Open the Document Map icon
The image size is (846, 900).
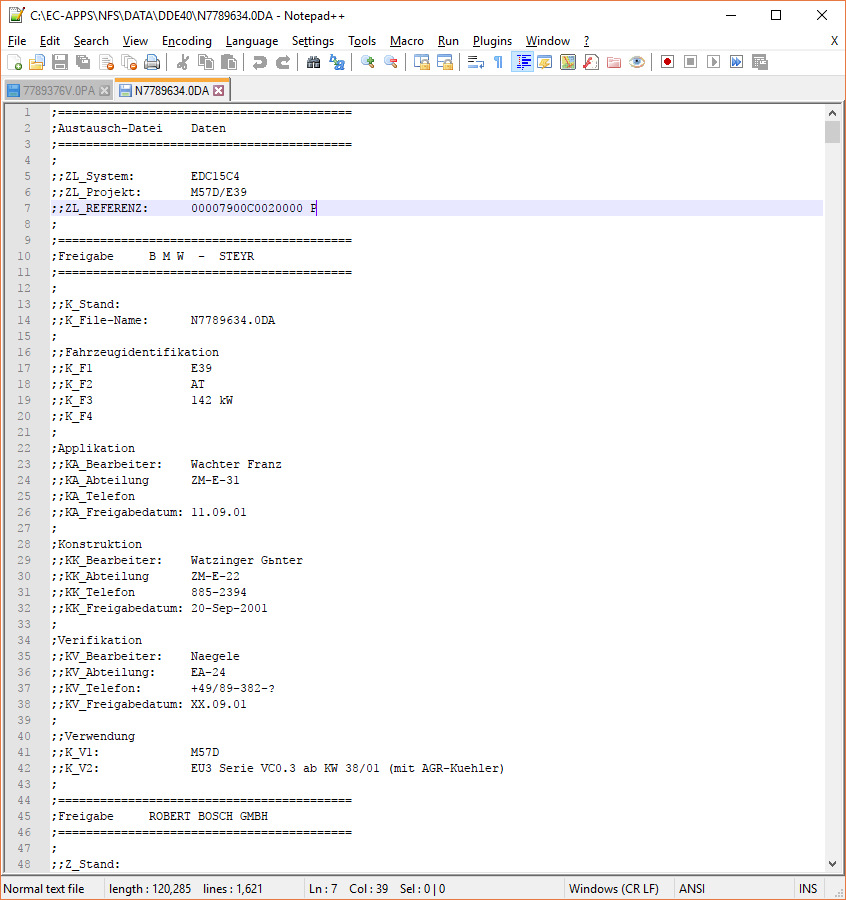tap(568, 62)
